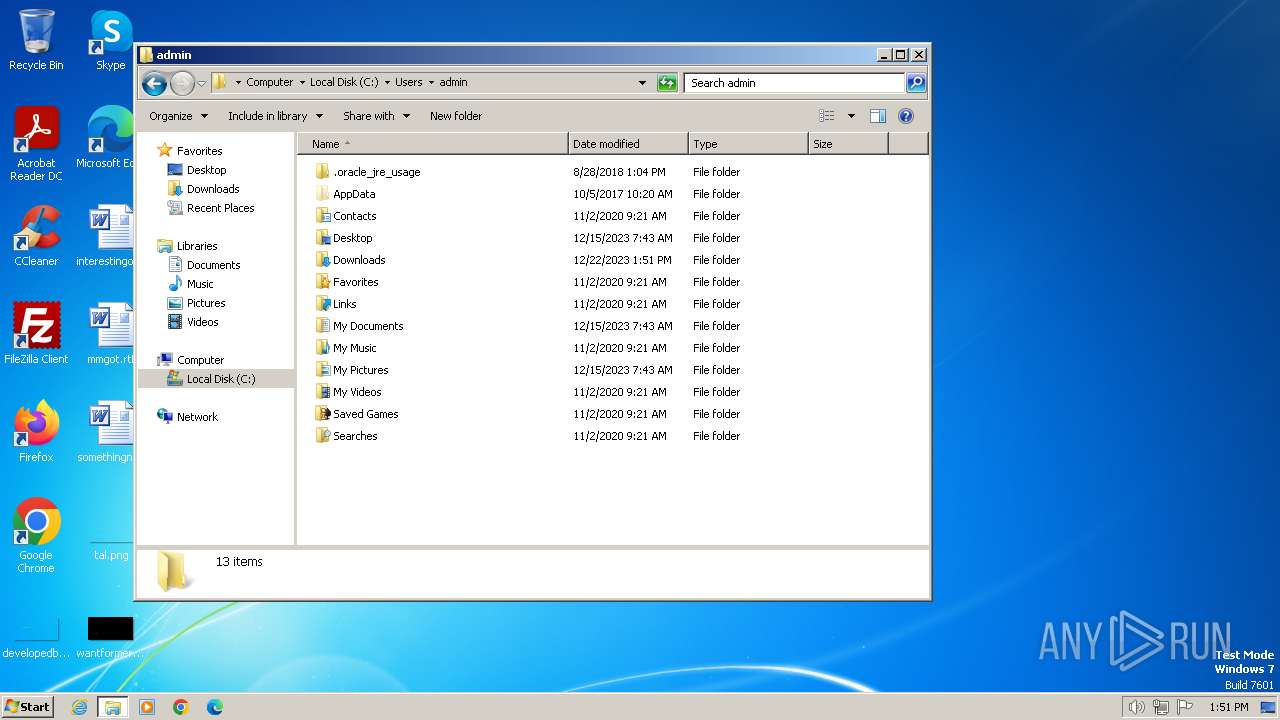1280x720 pixels.
Task: Click the 12/22/2023 1:51 PM date cell
Action: click(x=621, y=260)
